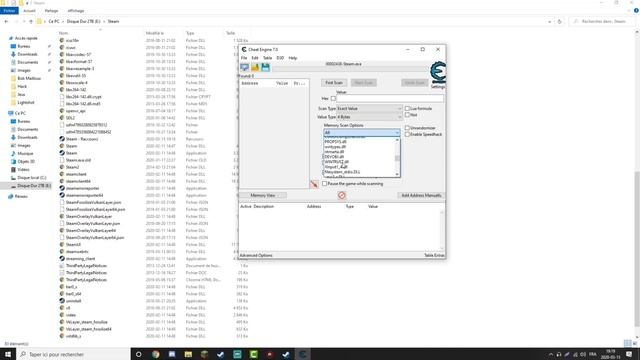Image resolution: width=640 pixels, height=360 pixels.
Task: Open the File Explorer taskbar icon
Action: coord(188,354)
